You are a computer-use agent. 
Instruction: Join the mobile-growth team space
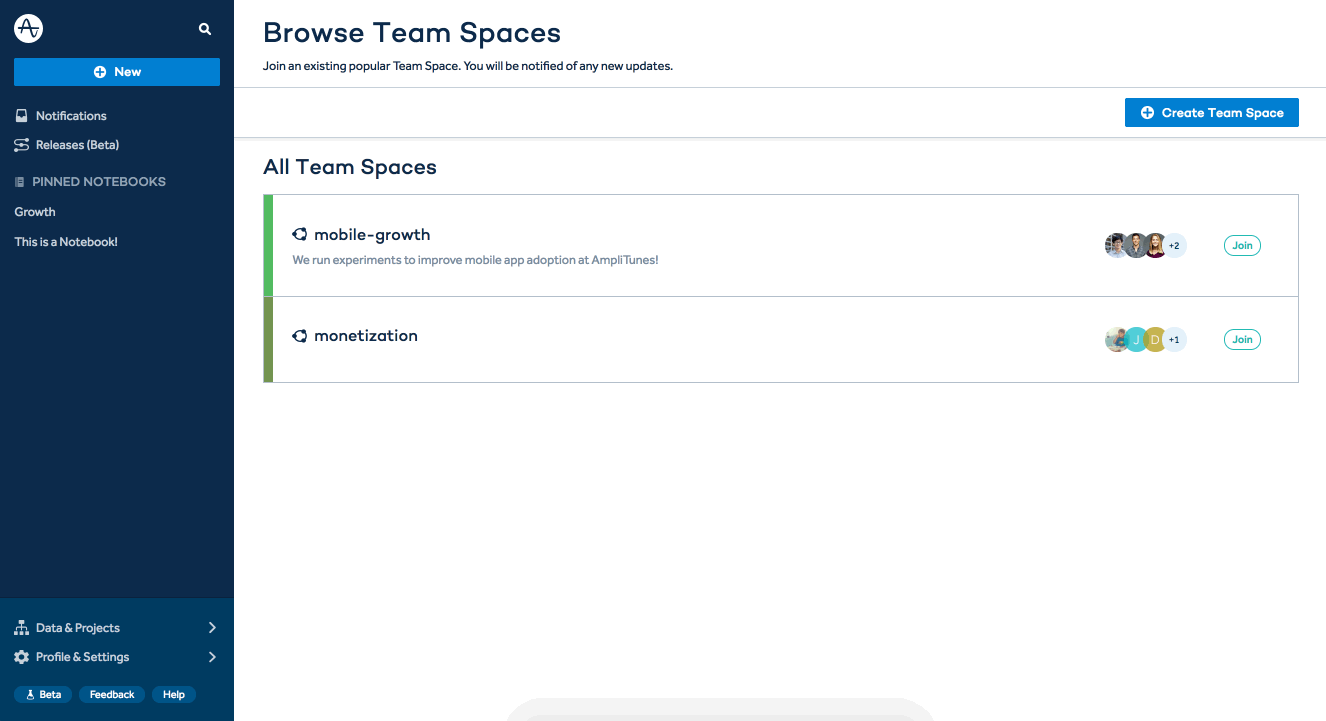(1242, 245)
